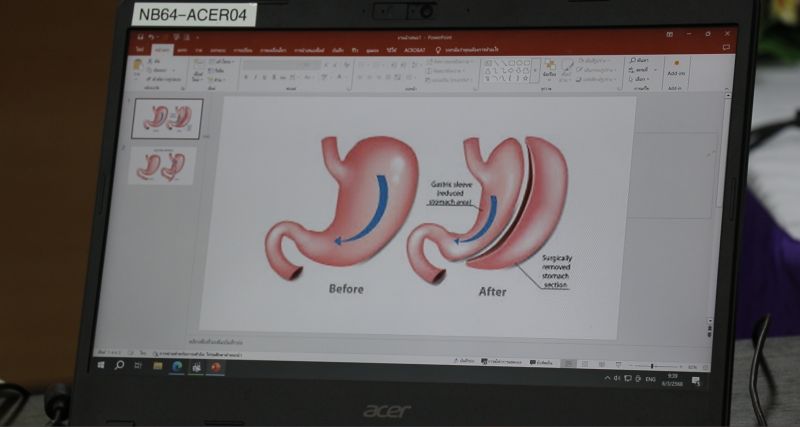Fit slide to current window
The image size is (800, 427).
click(707, 367)
